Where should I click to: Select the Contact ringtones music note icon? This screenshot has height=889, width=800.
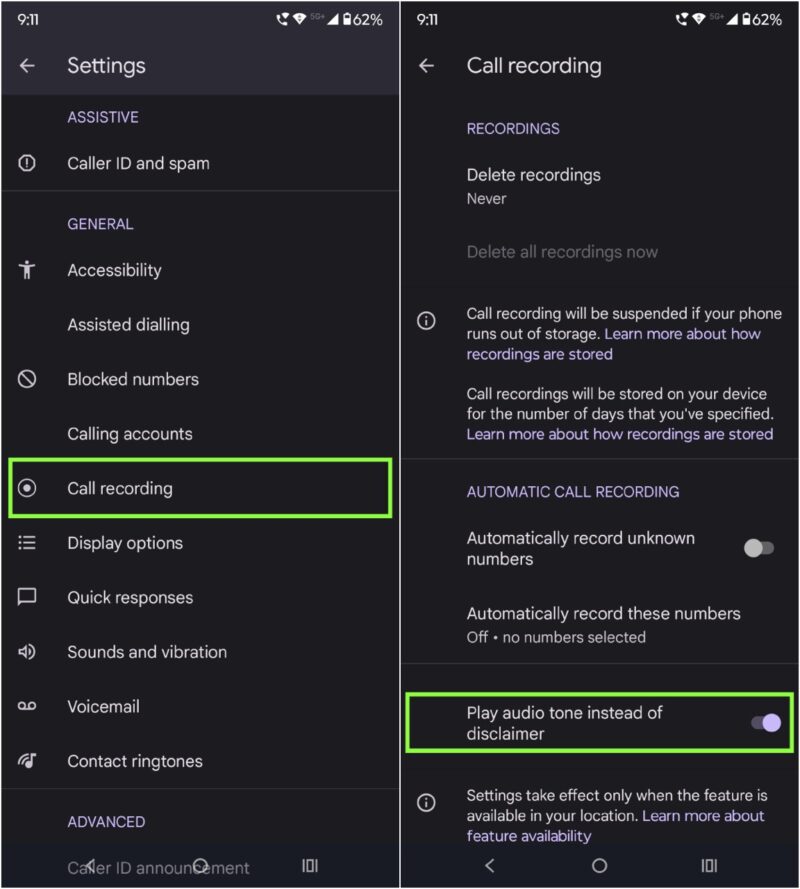27,761
